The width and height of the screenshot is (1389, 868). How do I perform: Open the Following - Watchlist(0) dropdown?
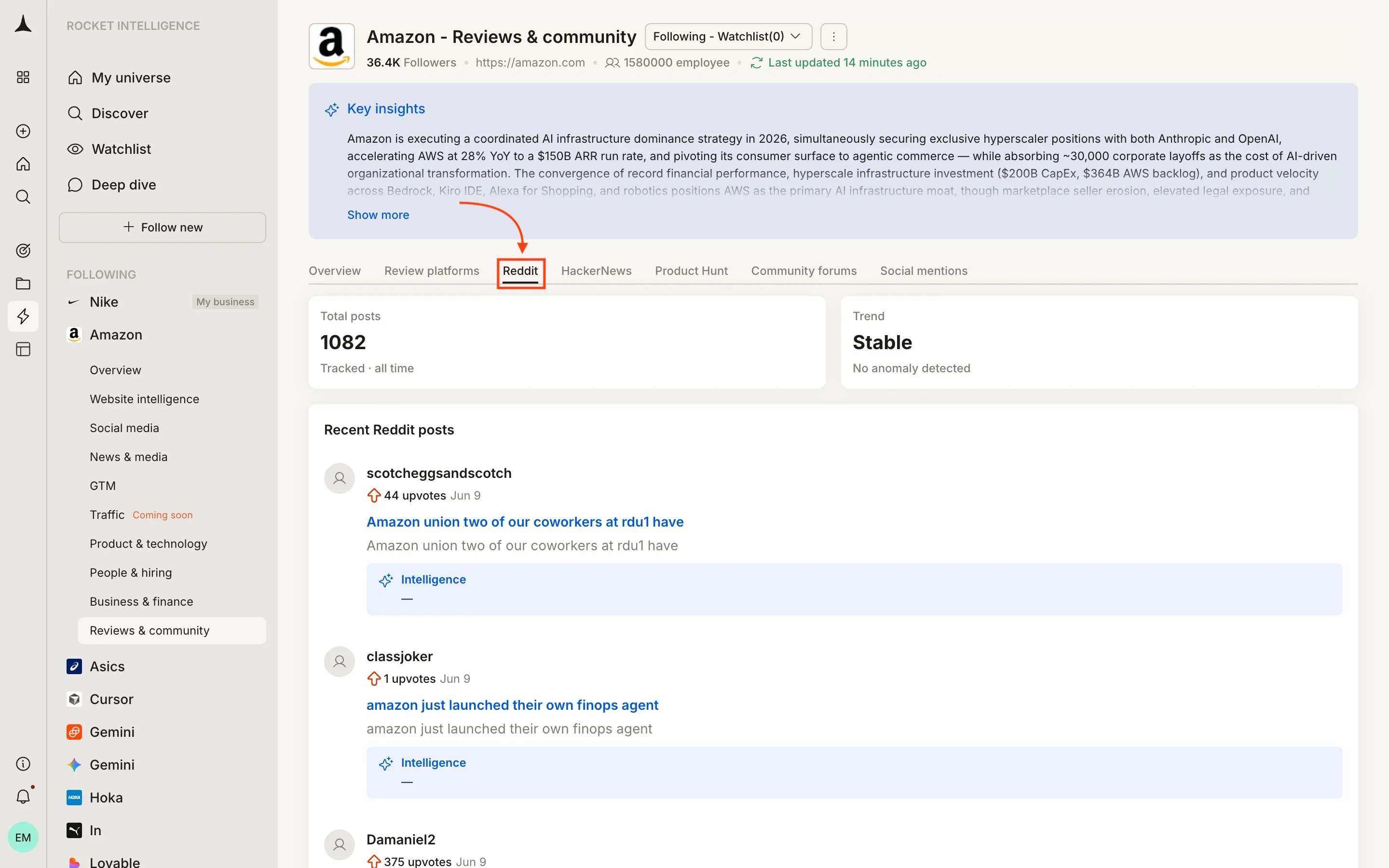(728, 37)
